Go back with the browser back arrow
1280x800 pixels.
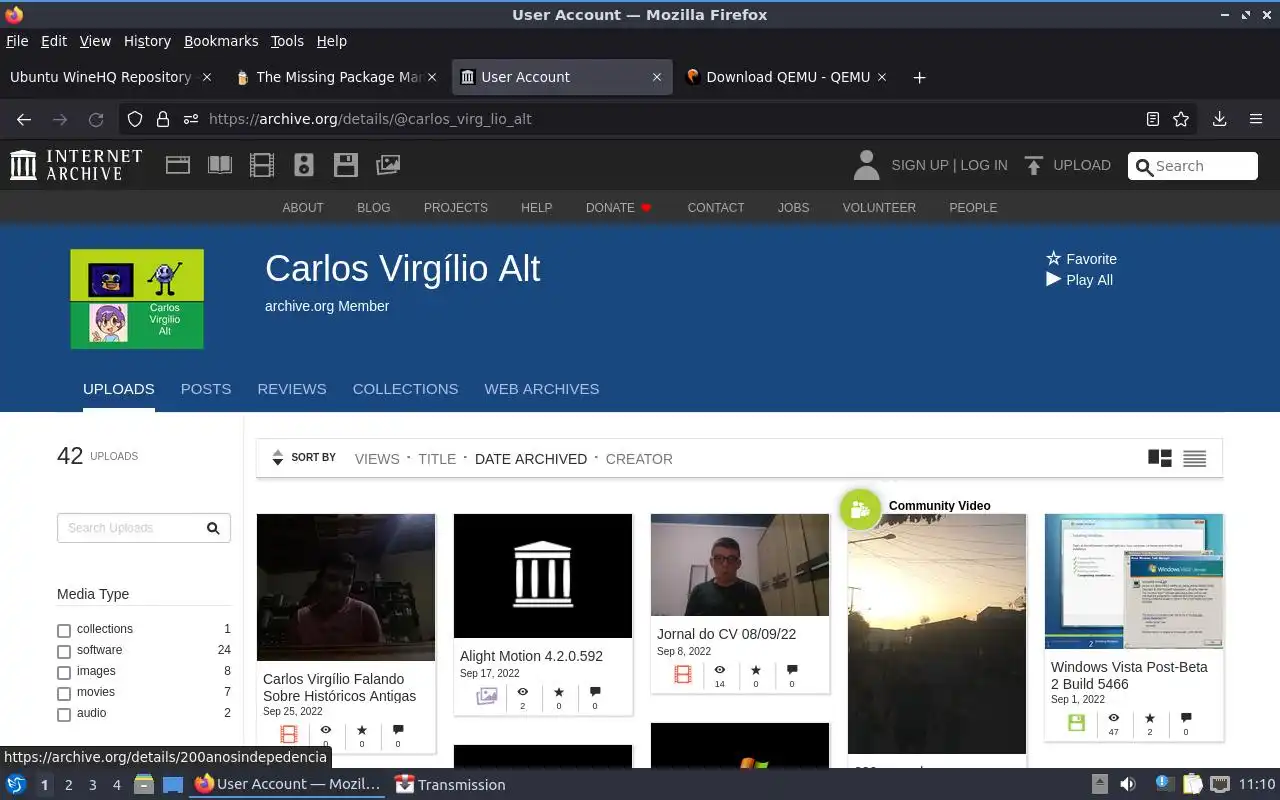(24, 119)
